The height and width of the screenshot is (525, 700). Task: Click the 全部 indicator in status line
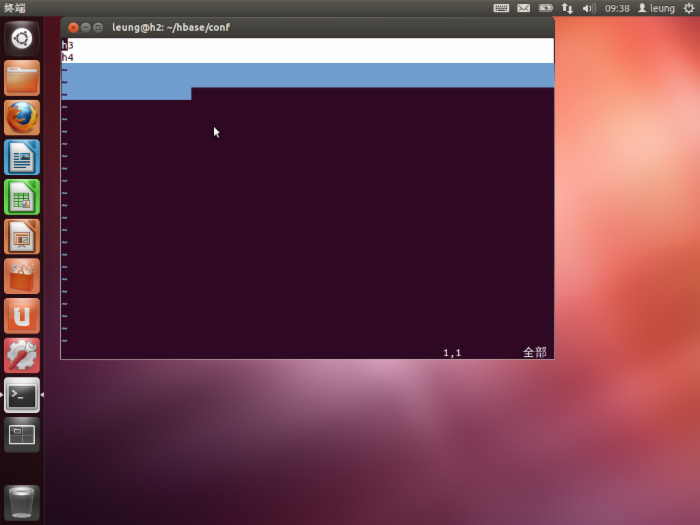point(534,353)
